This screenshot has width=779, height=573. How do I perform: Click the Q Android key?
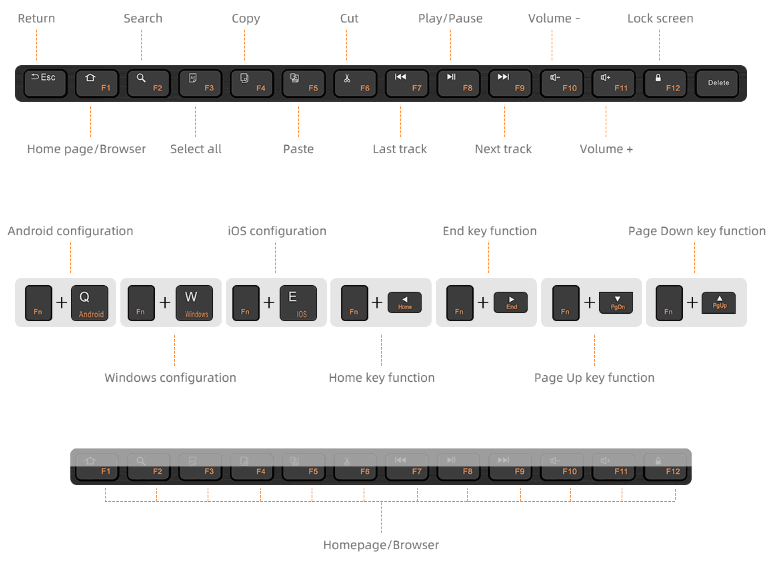click(x=89, y=303)
